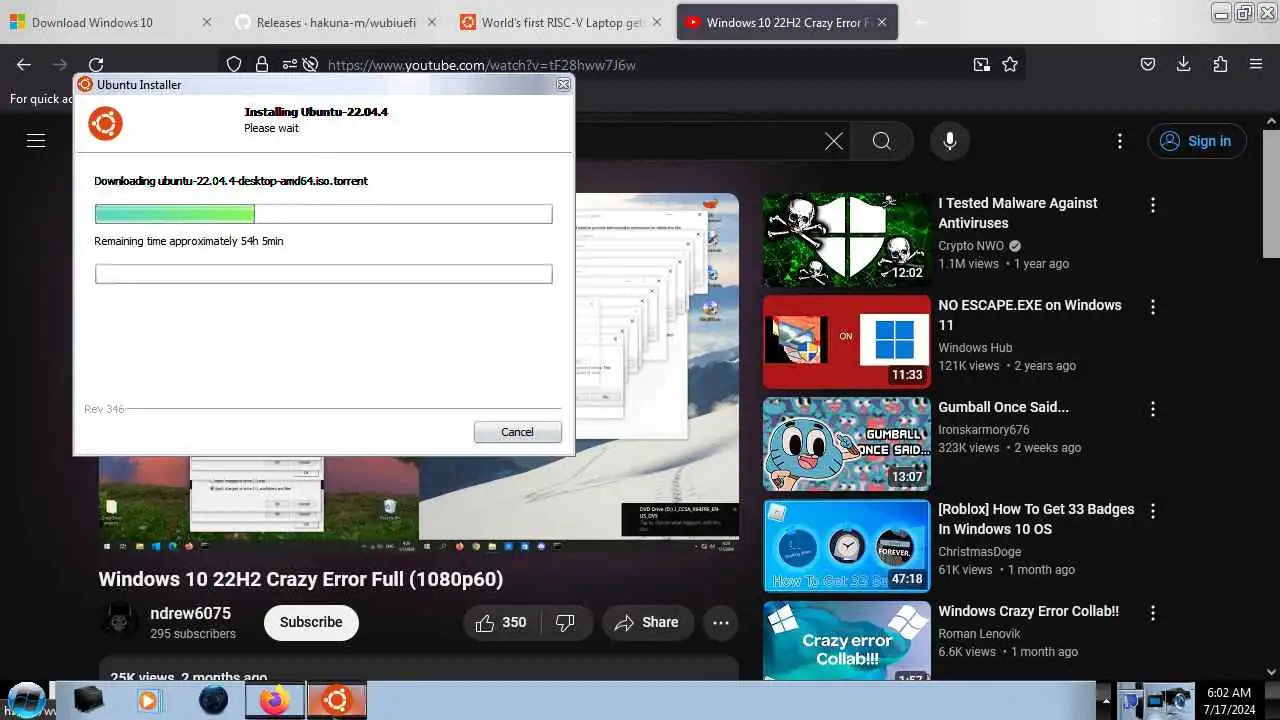The height and width of the screenshot is (720, 1280).
Task: Launch media player from taskbar
Action: (148, 700)
